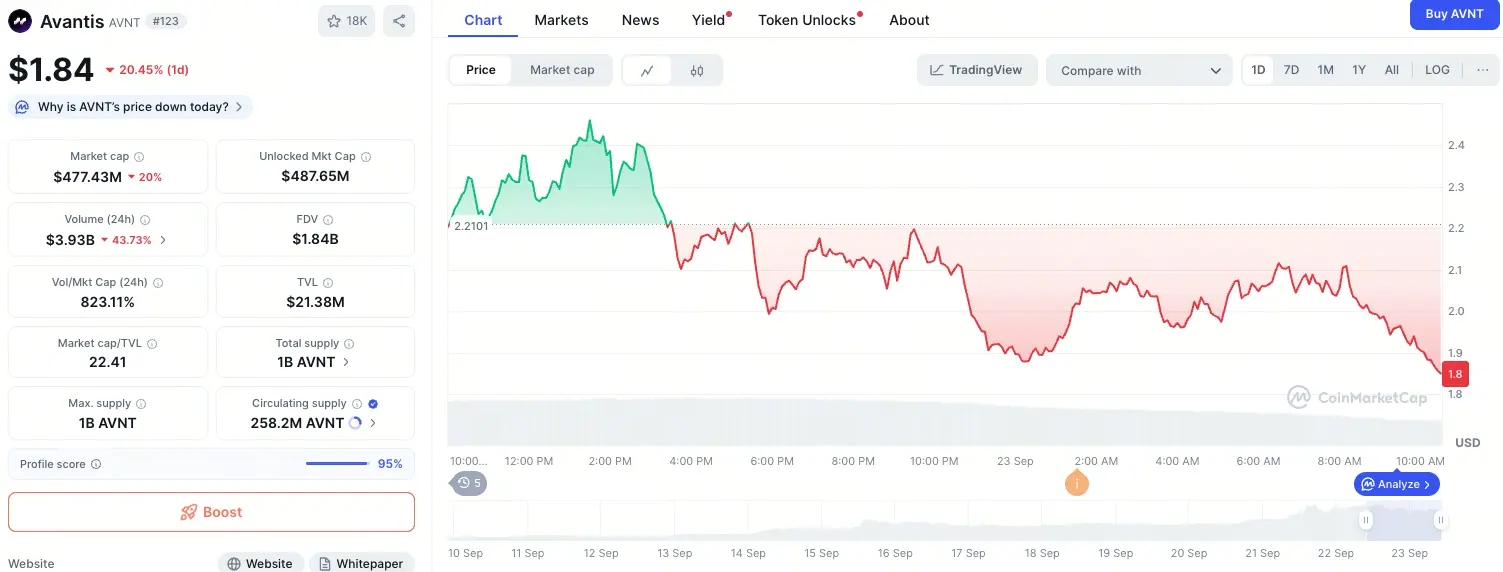This screenshot has height=572, width=1503.
Task: Open the Yield tab
Action: (709, 20)
